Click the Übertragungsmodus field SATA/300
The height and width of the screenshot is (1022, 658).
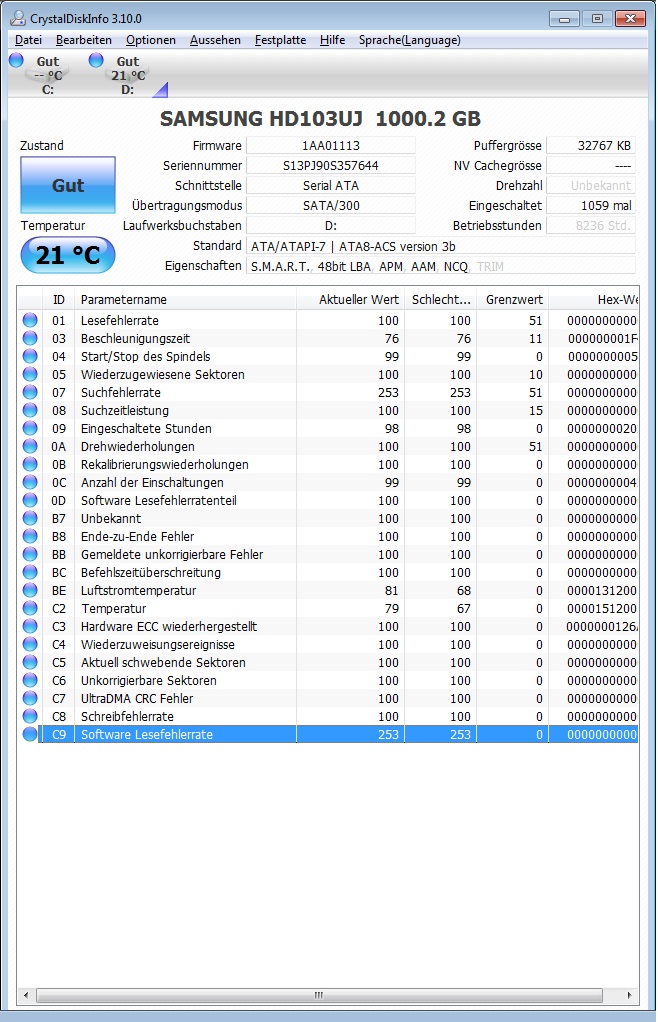[331, 205]
